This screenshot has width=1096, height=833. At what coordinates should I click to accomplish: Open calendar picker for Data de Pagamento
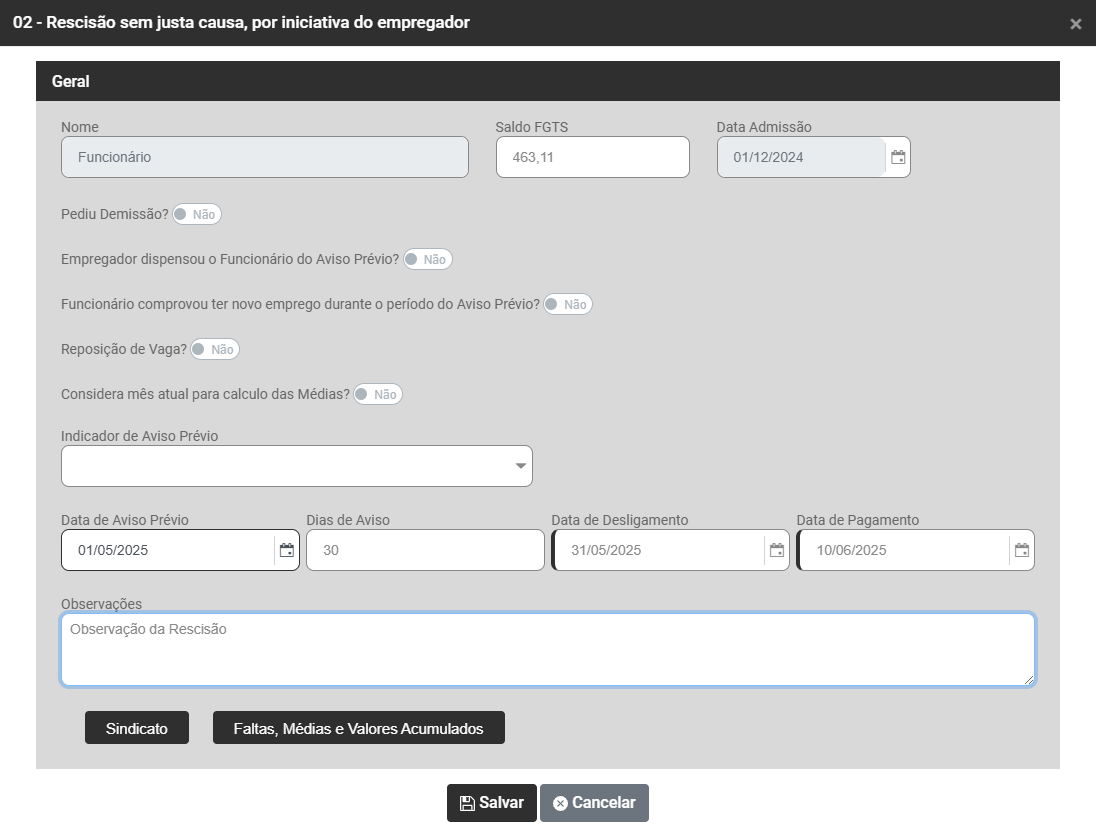coord(1021,550)
